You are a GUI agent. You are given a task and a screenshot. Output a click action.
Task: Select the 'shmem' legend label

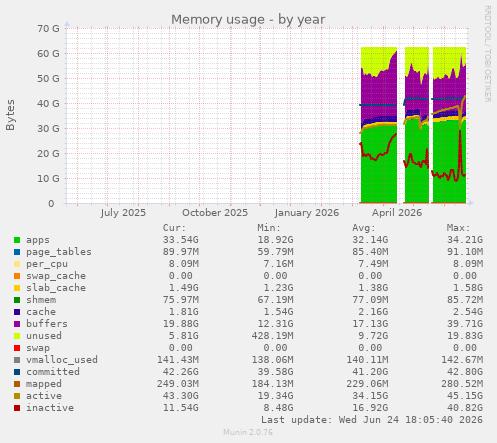(41, 300)
